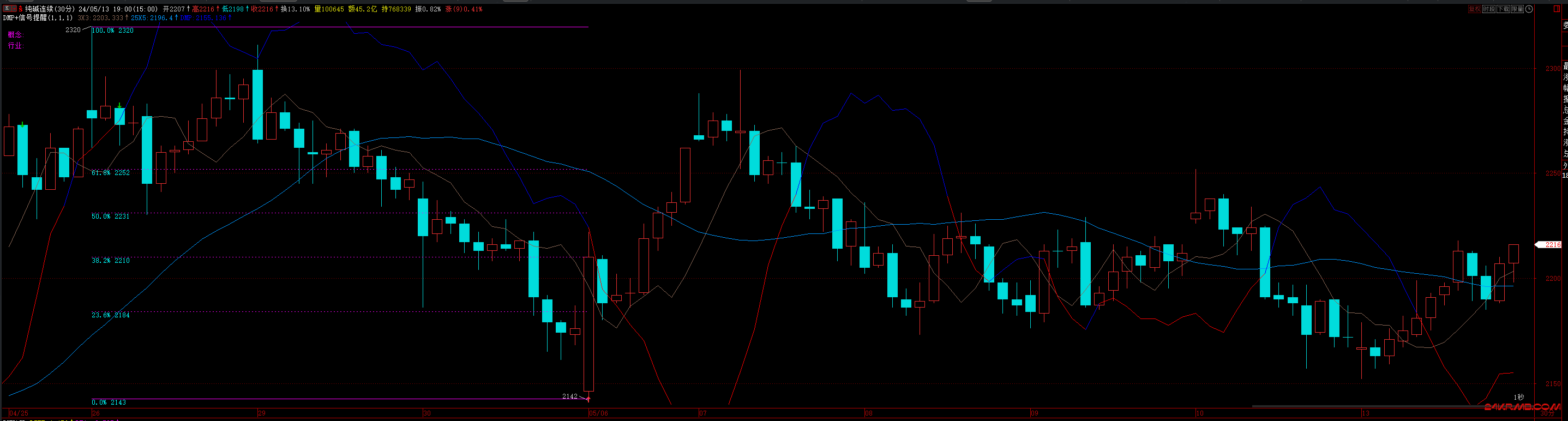
Task: Click the 高2216 high price value
Action: click(203, 9)
